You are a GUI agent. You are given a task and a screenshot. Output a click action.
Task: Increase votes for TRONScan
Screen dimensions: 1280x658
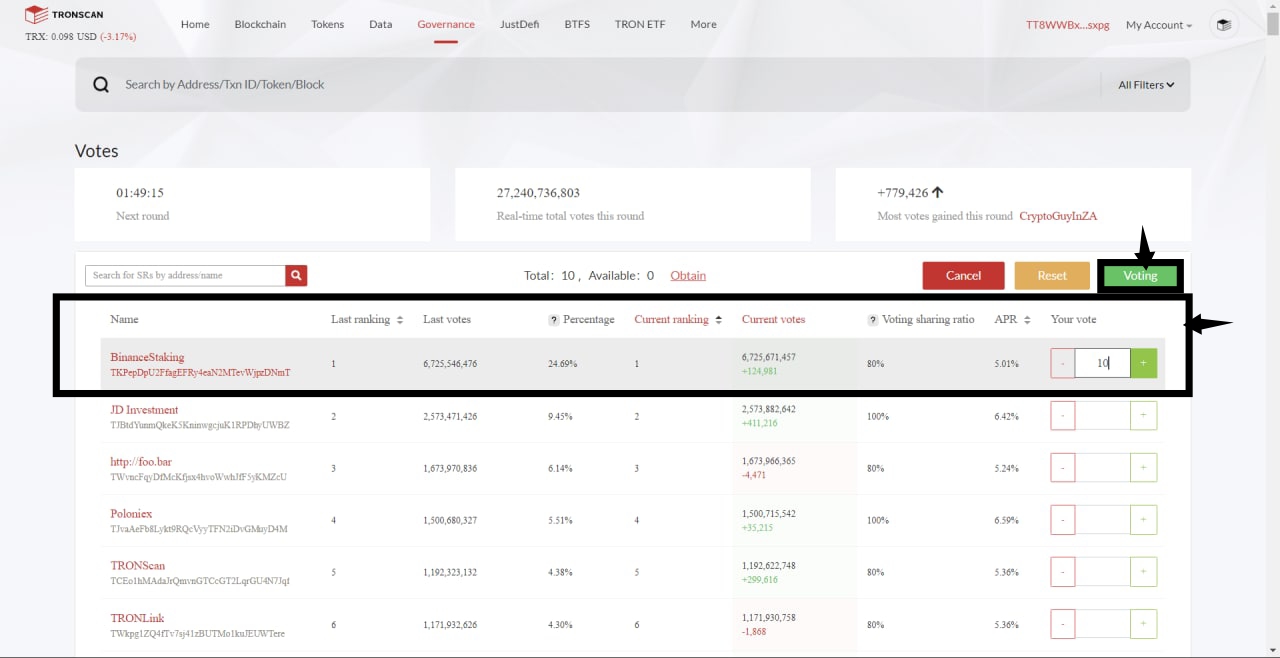pos(1144,572)
